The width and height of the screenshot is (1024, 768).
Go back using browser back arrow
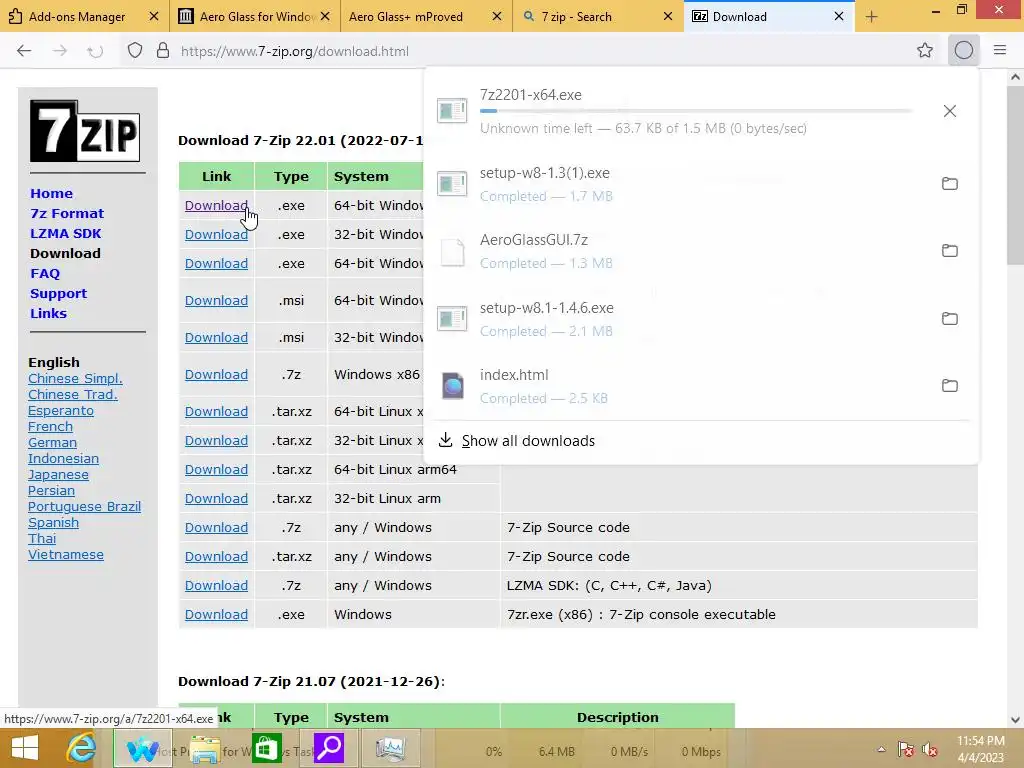(24, 51)
